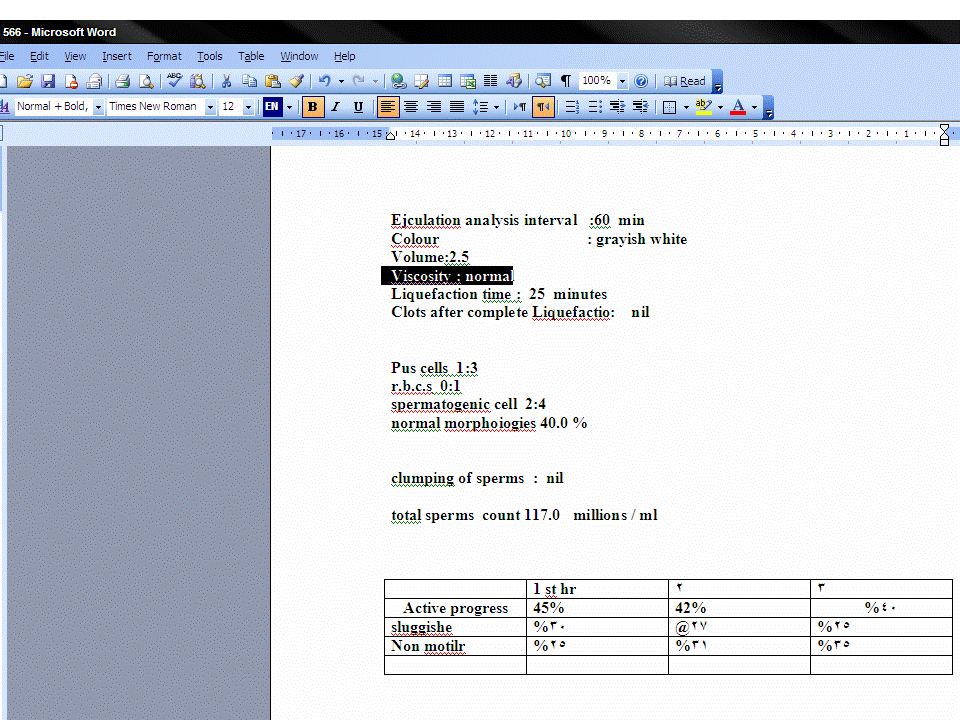
Task: Select the Format Painter brush
Action: (x=296, y=81)
